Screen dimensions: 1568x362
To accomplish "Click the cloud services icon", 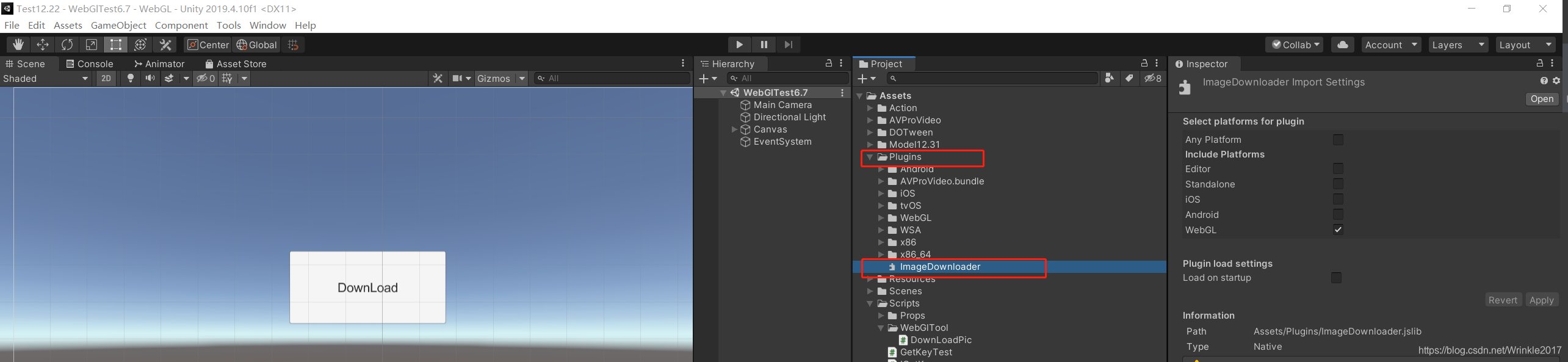I will 1343,45.
